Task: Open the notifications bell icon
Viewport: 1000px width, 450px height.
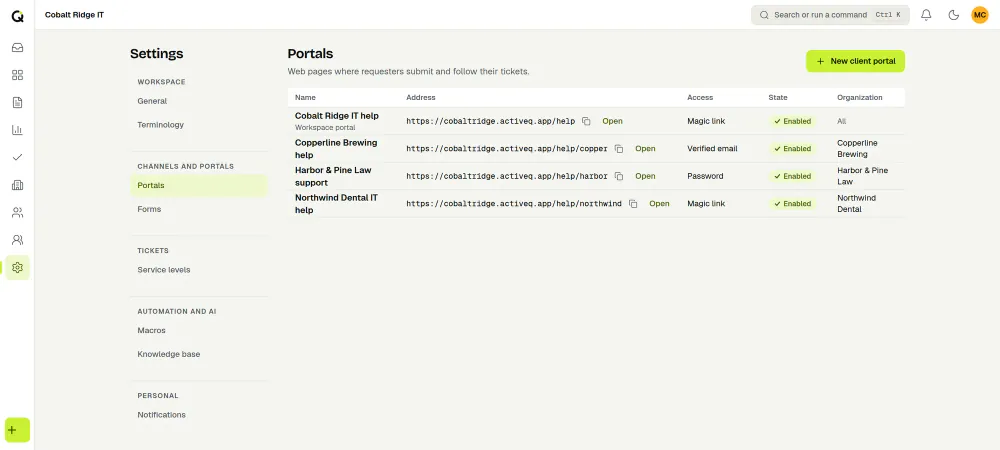Action: [926, 15]
